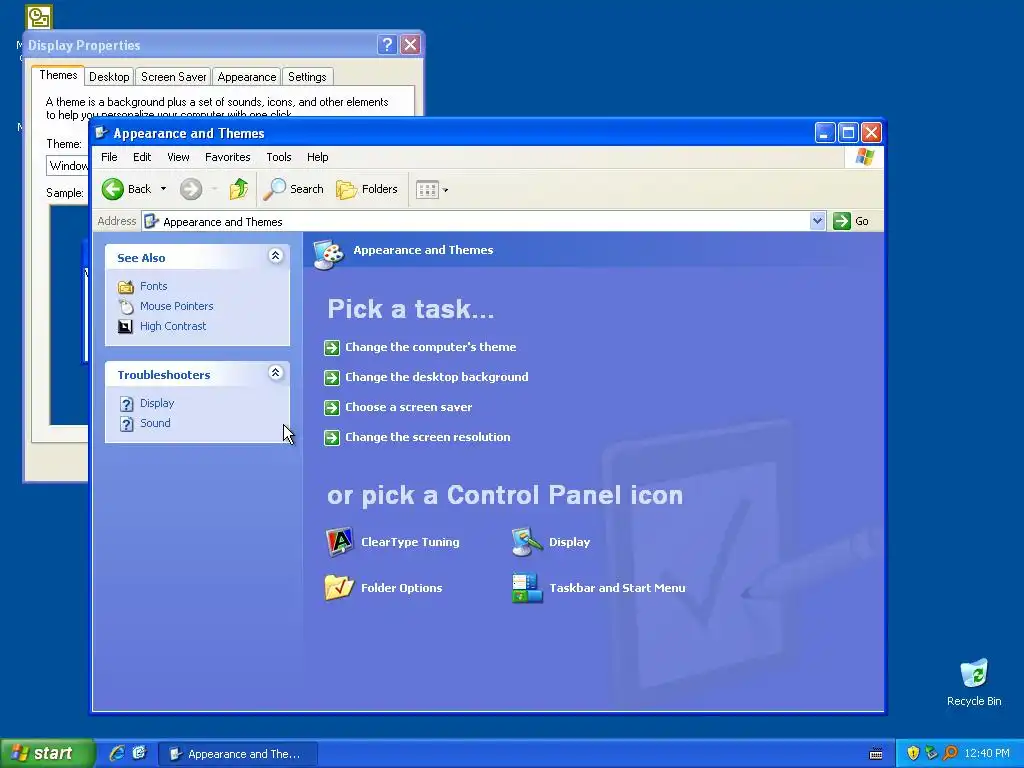This screenshot has height=768, width=1024.
Task: Click arrow icon beside Change the computer's theme
Action: click(332, 347)
